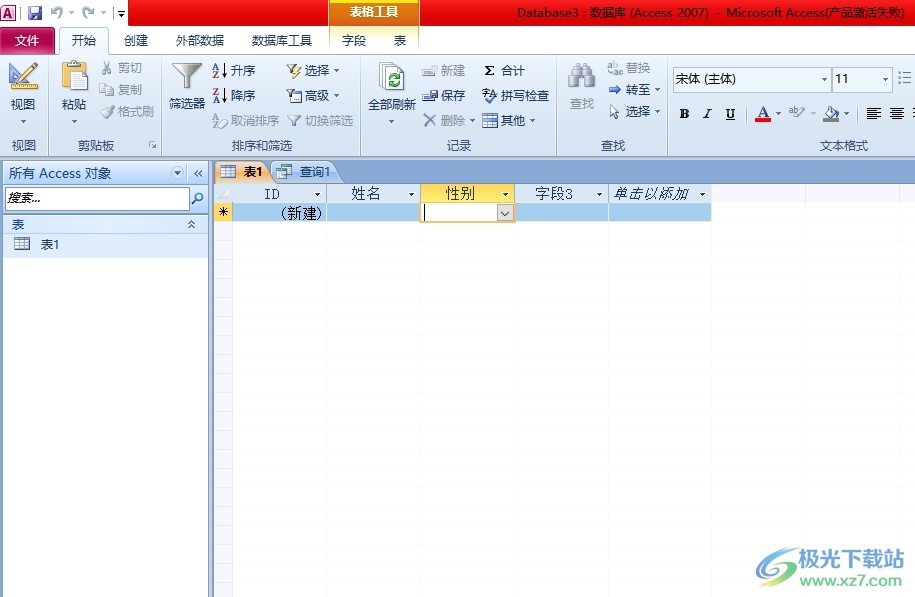The width and height of the screenshot is (915, 597).
Task: Sort ascending with 升序
Action: click(x=233, y=71)
